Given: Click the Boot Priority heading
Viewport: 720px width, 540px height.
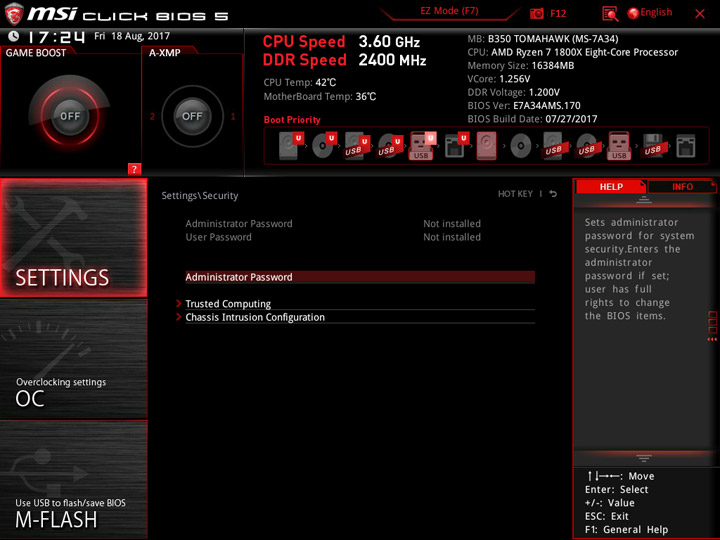Looking at the screenshot, I should pyautogui.click(x=292, y=120).
